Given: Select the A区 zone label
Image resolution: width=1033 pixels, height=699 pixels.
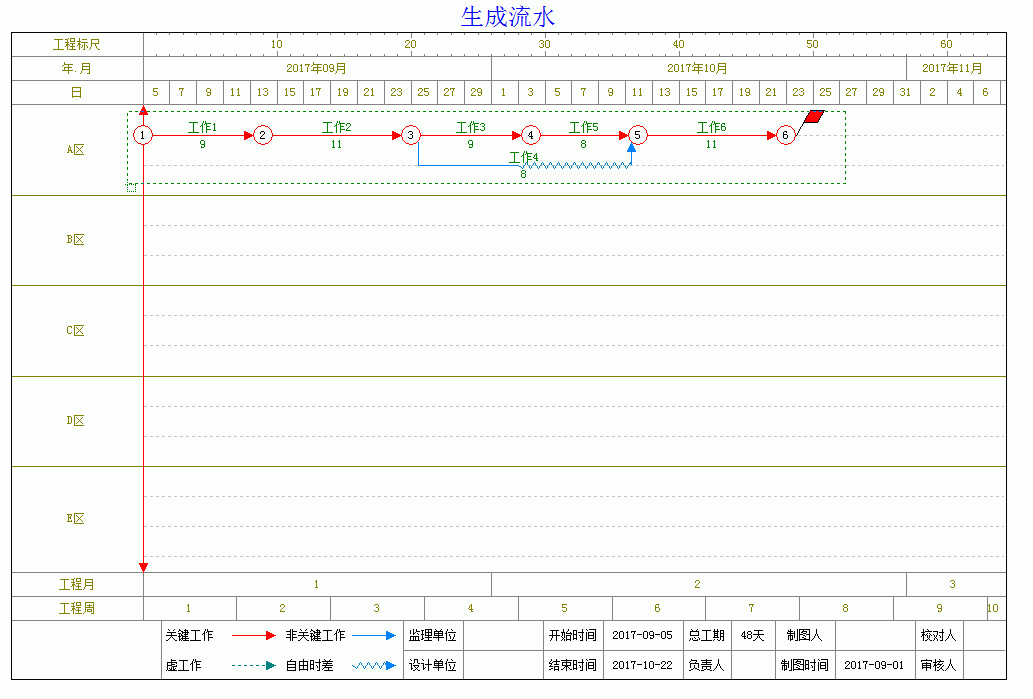Looking at the screenshot, I should point(76,150).
